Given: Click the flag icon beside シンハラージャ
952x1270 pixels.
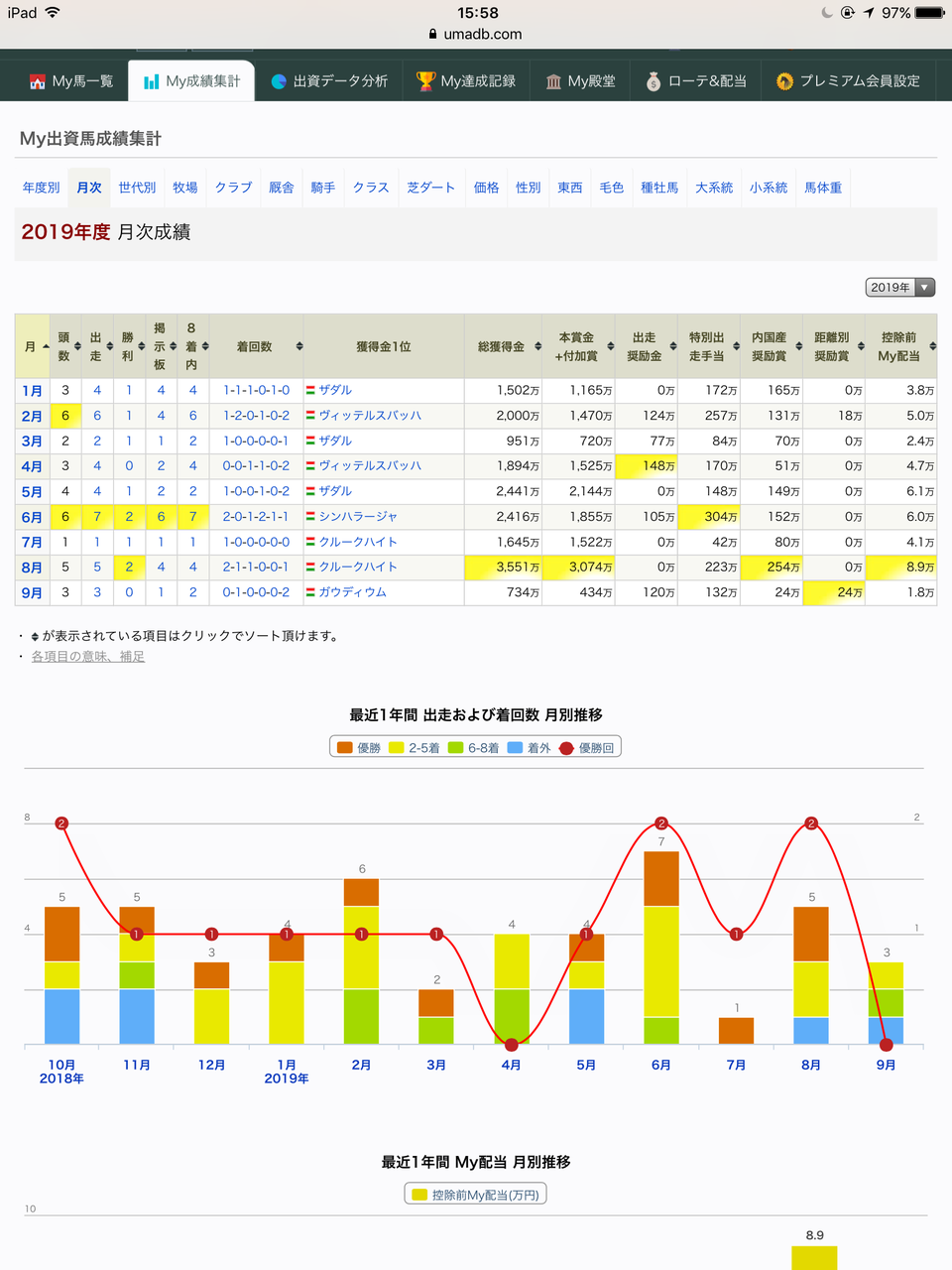Looking at the screenshot, I should (x=313, y=516).
